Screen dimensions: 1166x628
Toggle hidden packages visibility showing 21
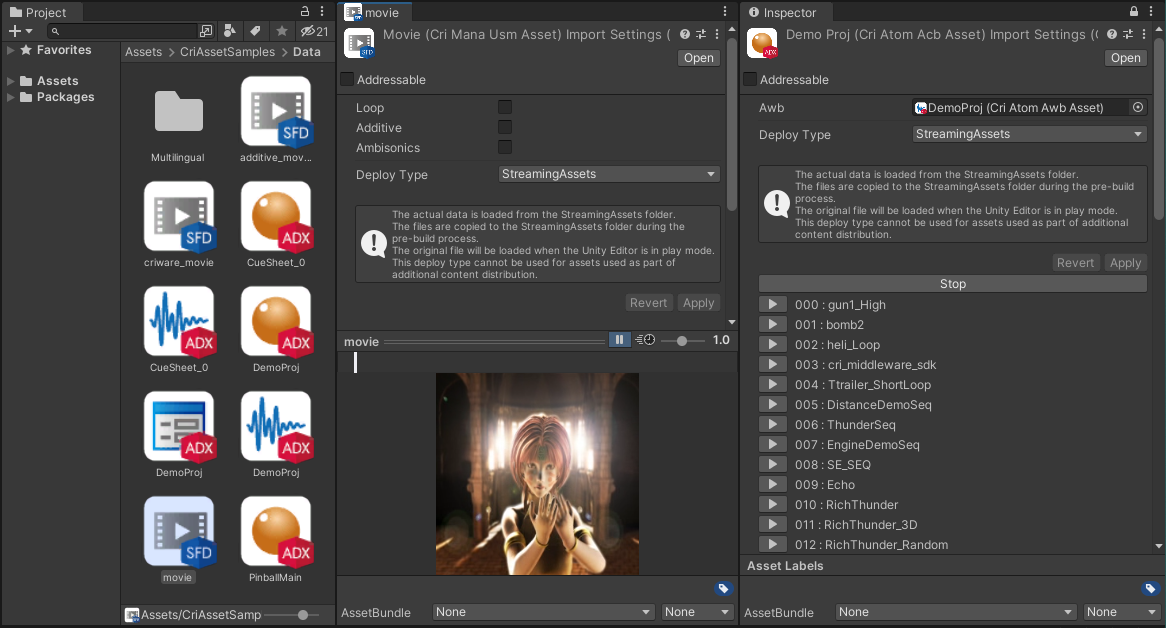coord(314,31)
